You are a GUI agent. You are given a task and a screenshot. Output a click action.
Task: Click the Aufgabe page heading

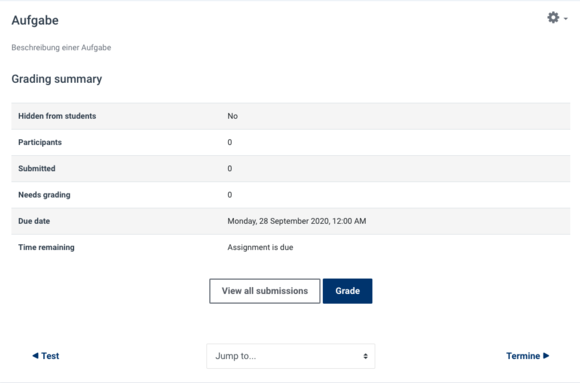[35, 20]
